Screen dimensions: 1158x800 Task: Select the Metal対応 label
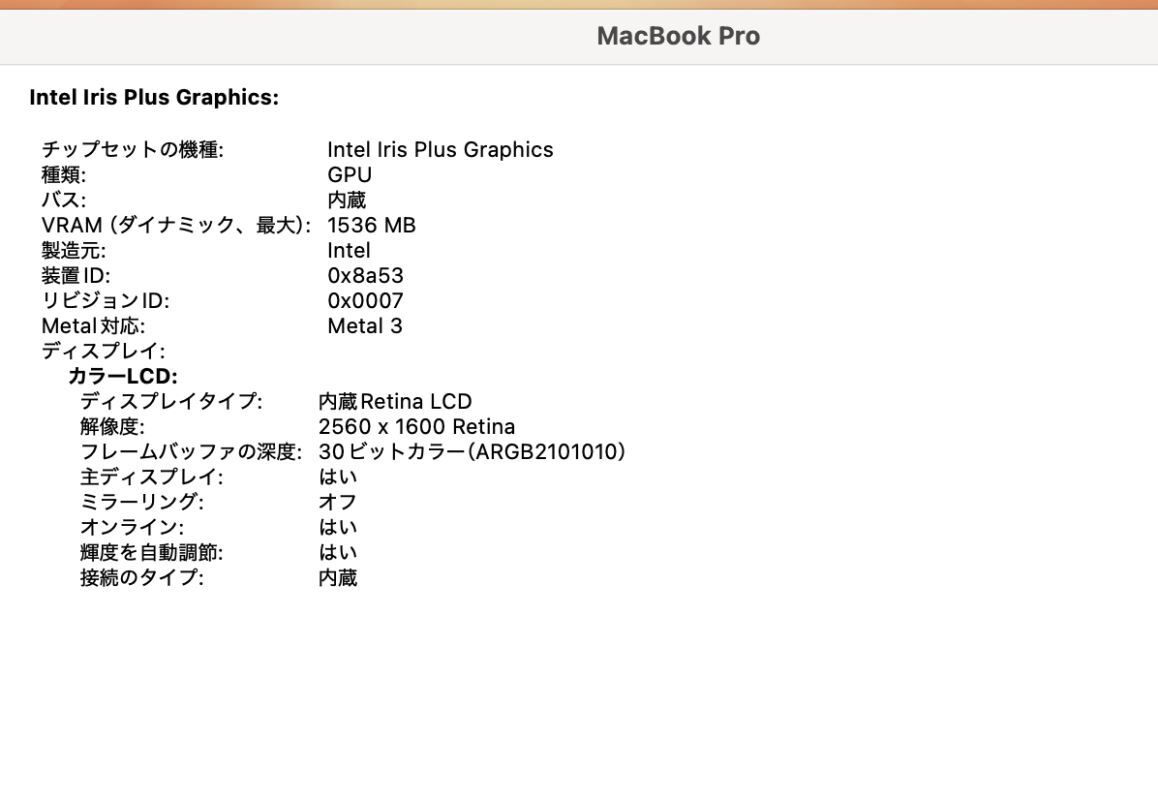(x=93, y=326)
